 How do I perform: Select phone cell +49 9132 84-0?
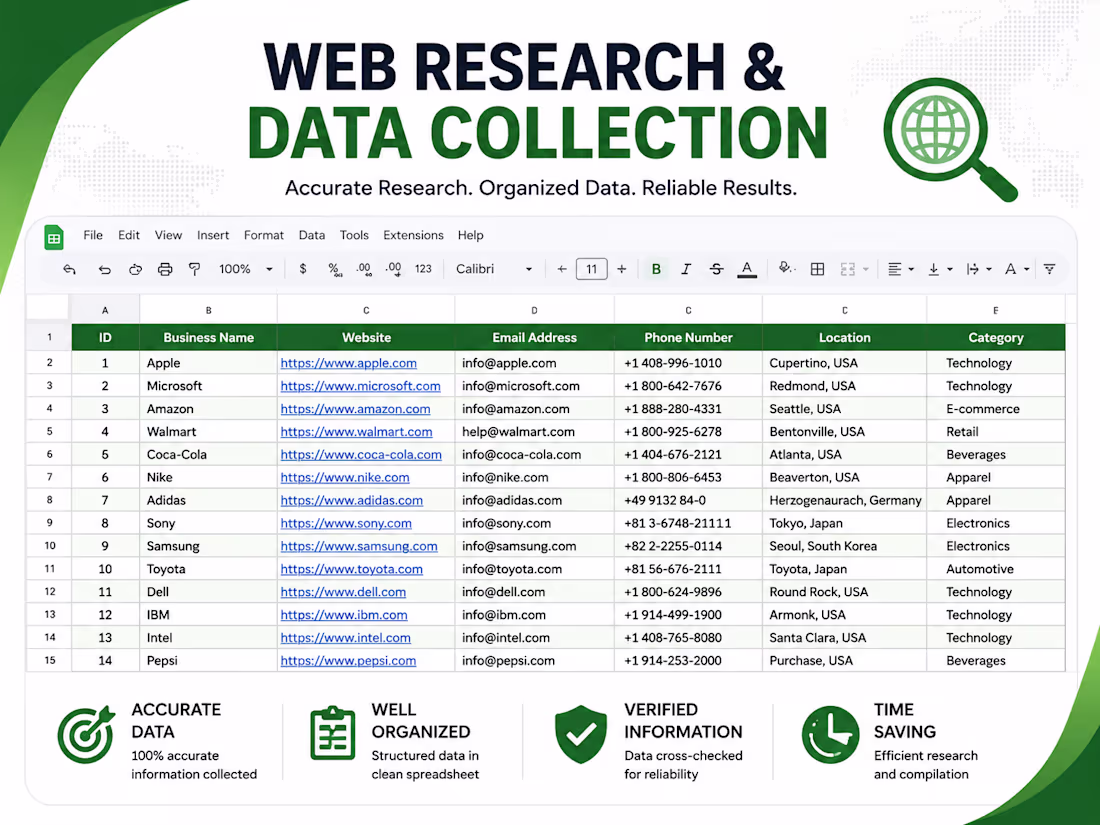(688, 501)
